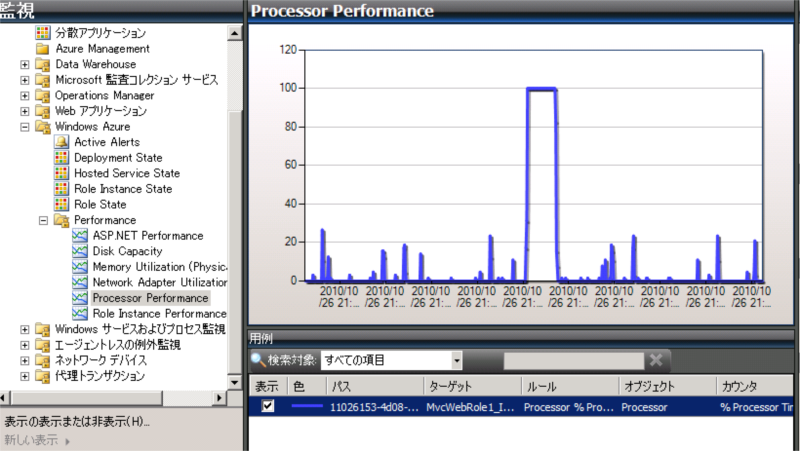Screen dimensions: 800x451
Task: Expand the エージェントレスの例外監視 node
Action: [24, 345]
